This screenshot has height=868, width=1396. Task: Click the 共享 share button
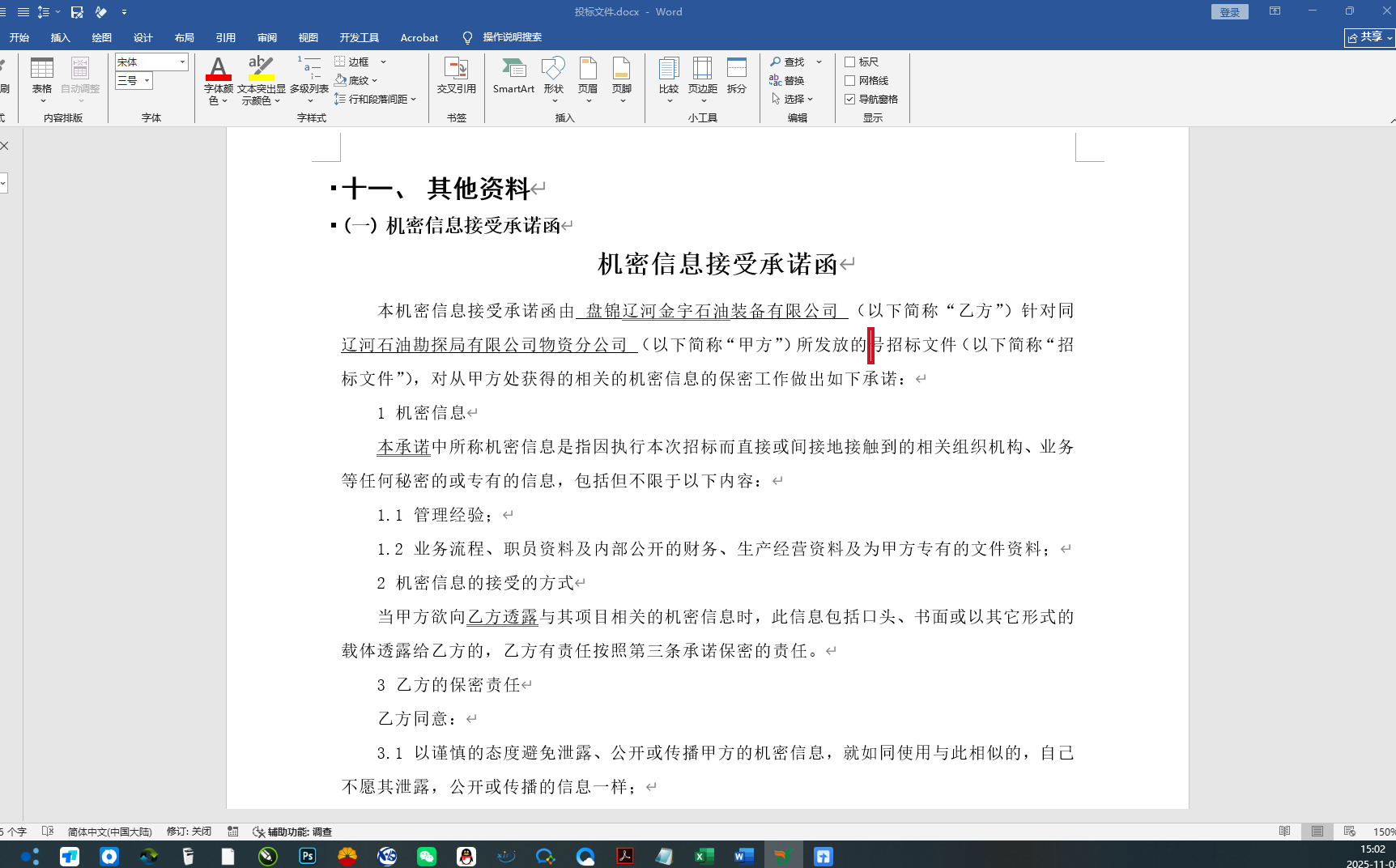[1370, 37]
